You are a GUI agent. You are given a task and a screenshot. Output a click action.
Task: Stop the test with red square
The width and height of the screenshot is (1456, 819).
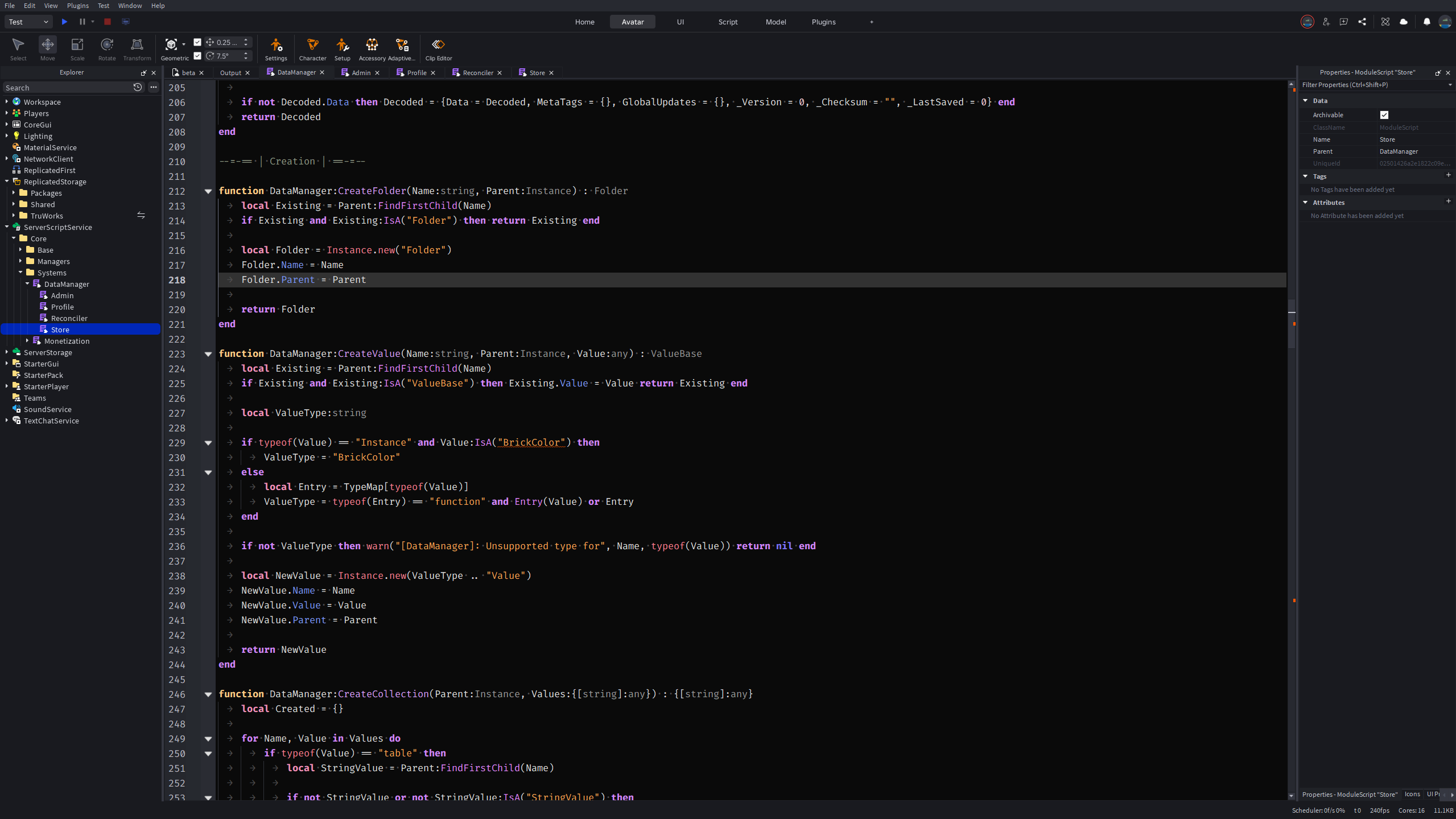(x=107, y=22)
